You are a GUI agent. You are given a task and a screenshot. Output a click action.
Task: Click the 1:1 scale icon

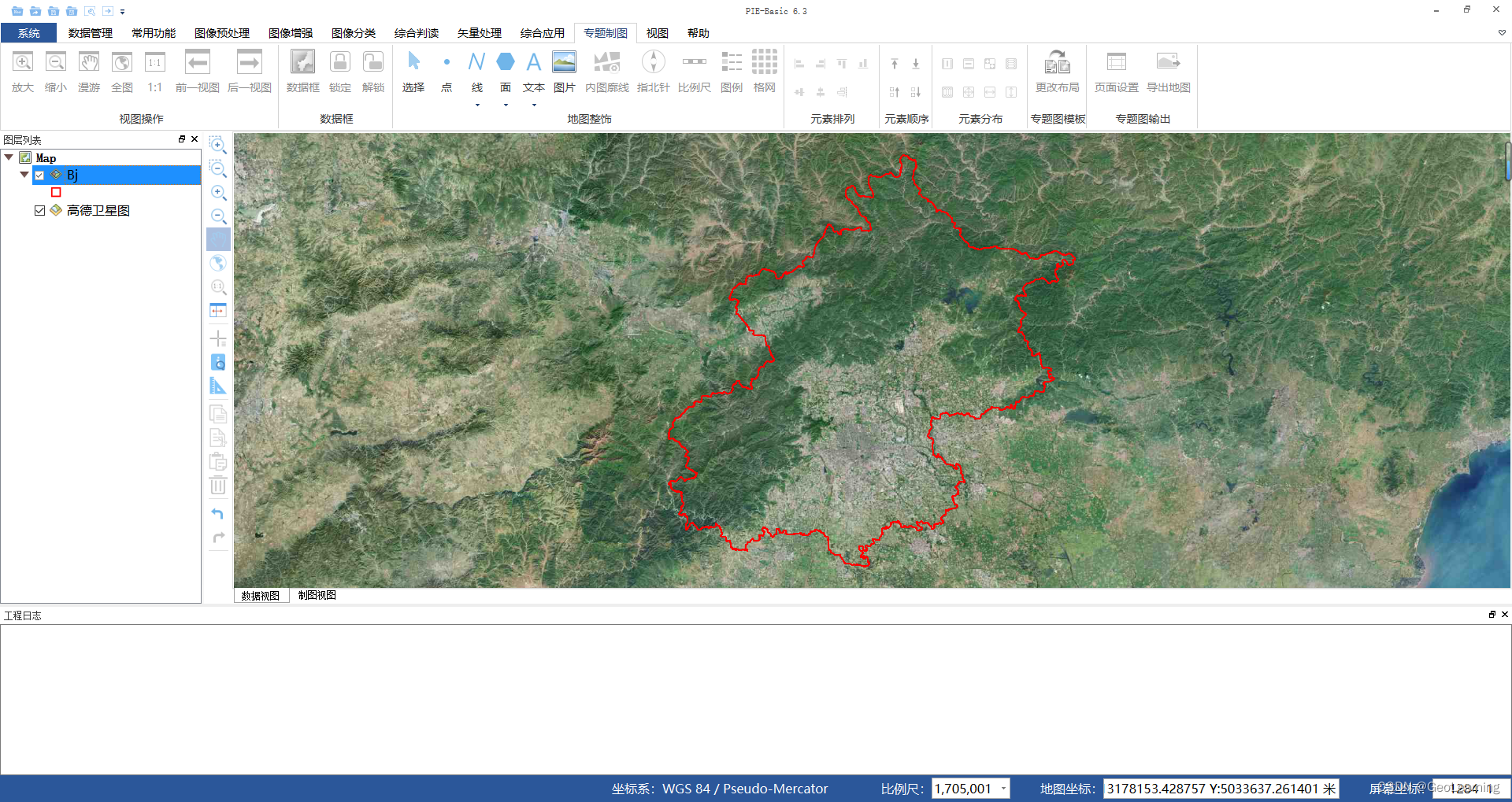pyautogui.click(x=155, y=72)
